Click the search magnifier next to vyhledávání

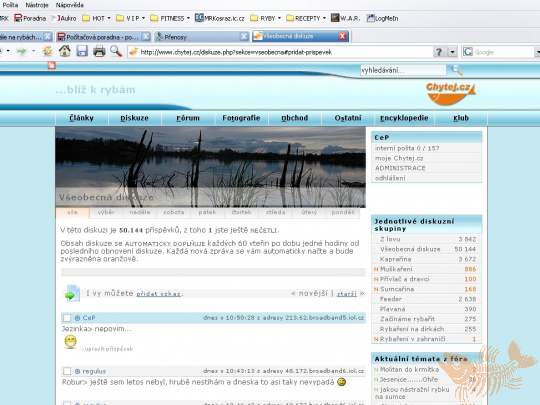[456, 70]
